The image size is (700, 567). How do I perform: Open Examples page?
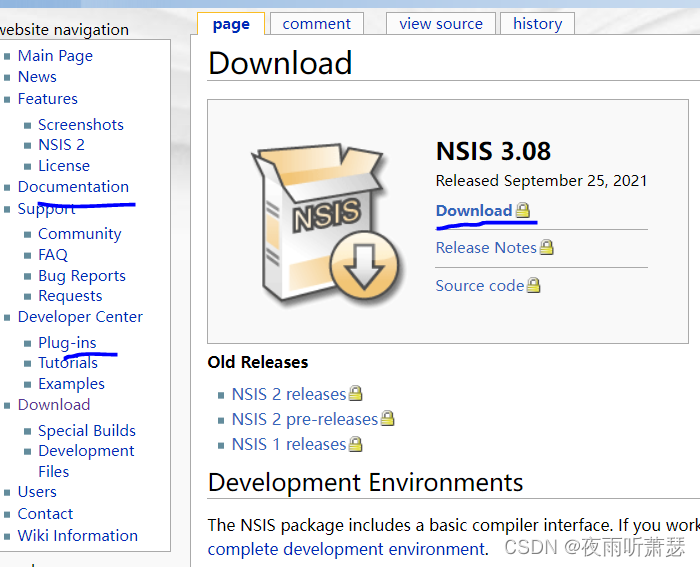[71, 384]
